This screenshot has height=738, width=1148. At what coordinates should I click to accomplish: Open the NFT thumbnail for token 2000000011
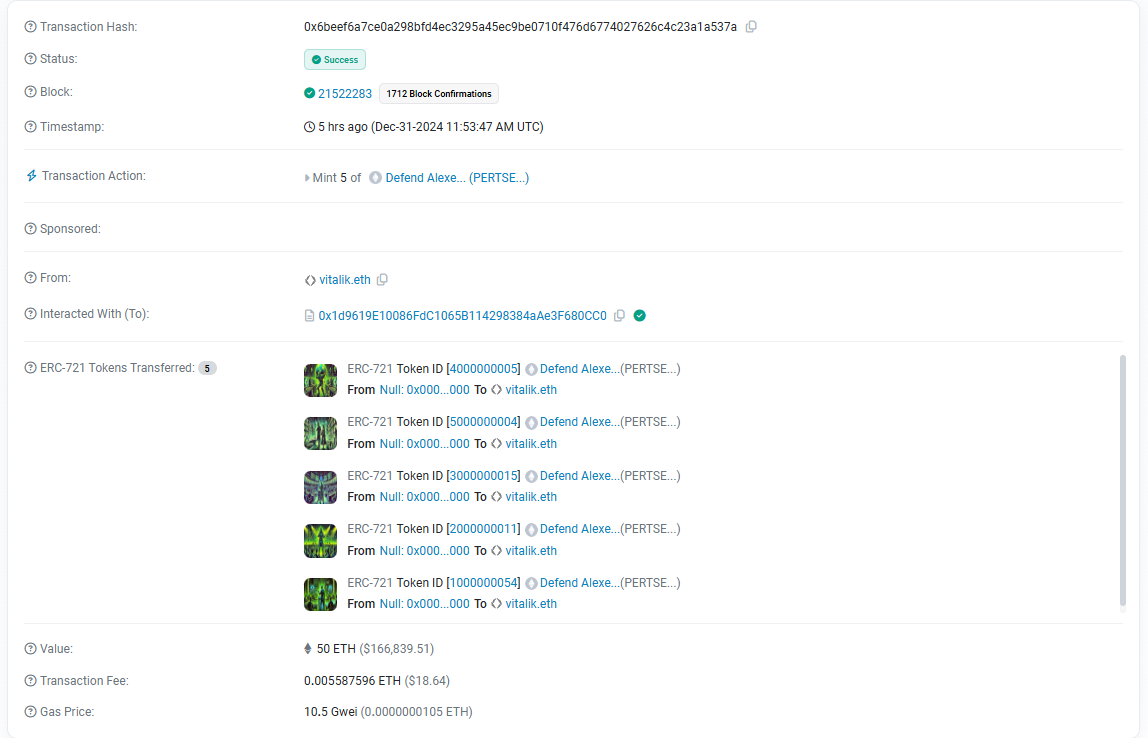pyautogui.click(x=321, y=541)
